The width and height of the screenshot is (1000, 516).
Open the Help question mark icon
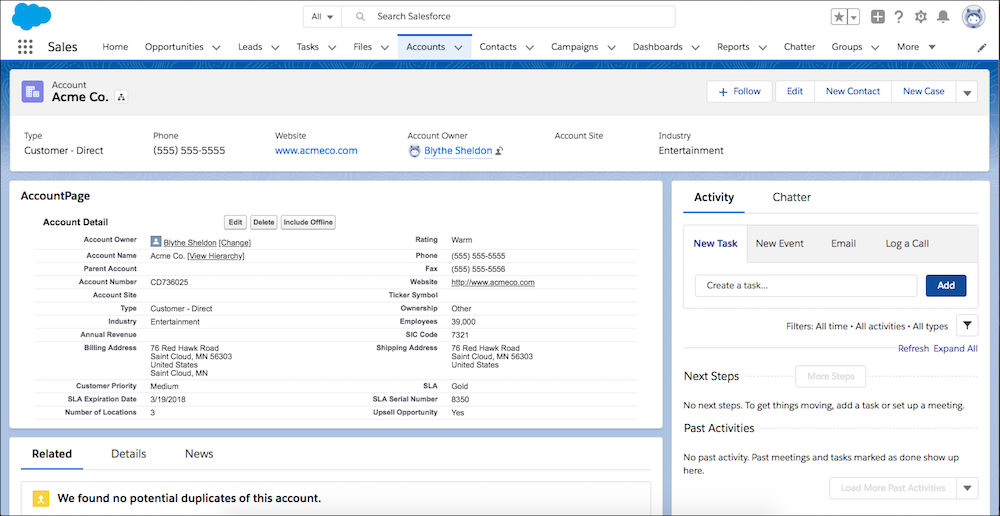899,17
